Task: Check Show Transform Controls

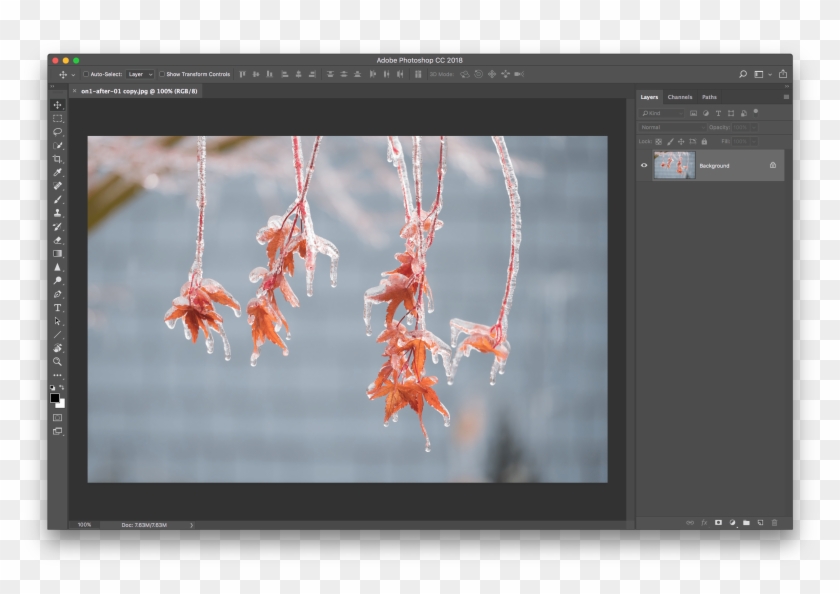Action: [160, 73]
